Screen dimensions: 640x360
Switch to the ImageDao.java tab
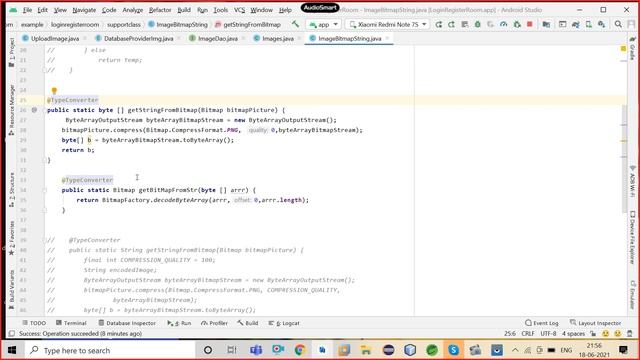click(x=218, y=38)
